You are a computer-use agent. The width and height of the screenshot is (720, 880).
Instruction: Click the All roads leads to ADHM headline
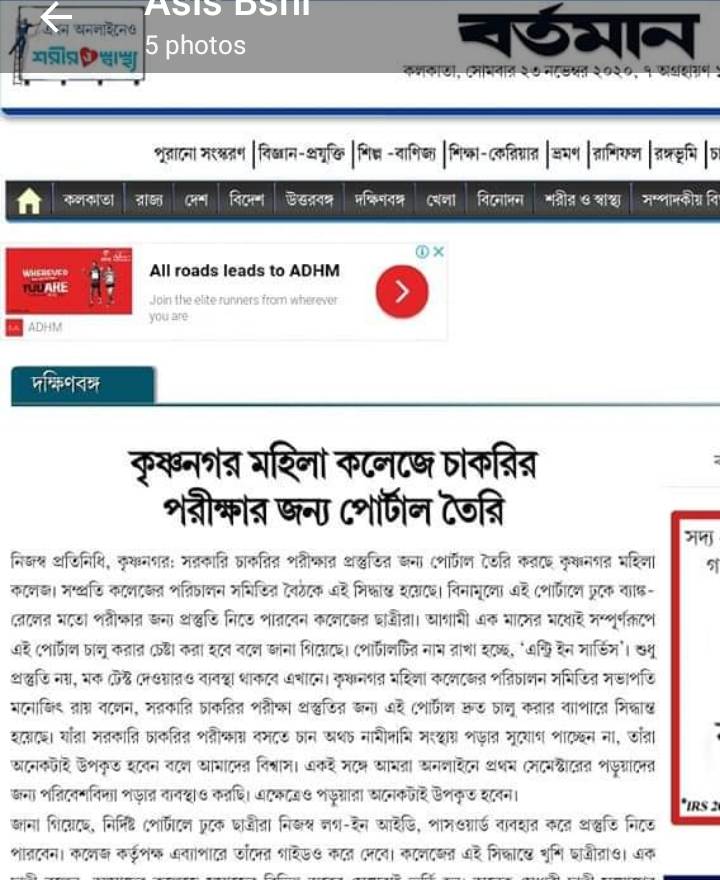(x=245, y=271)
